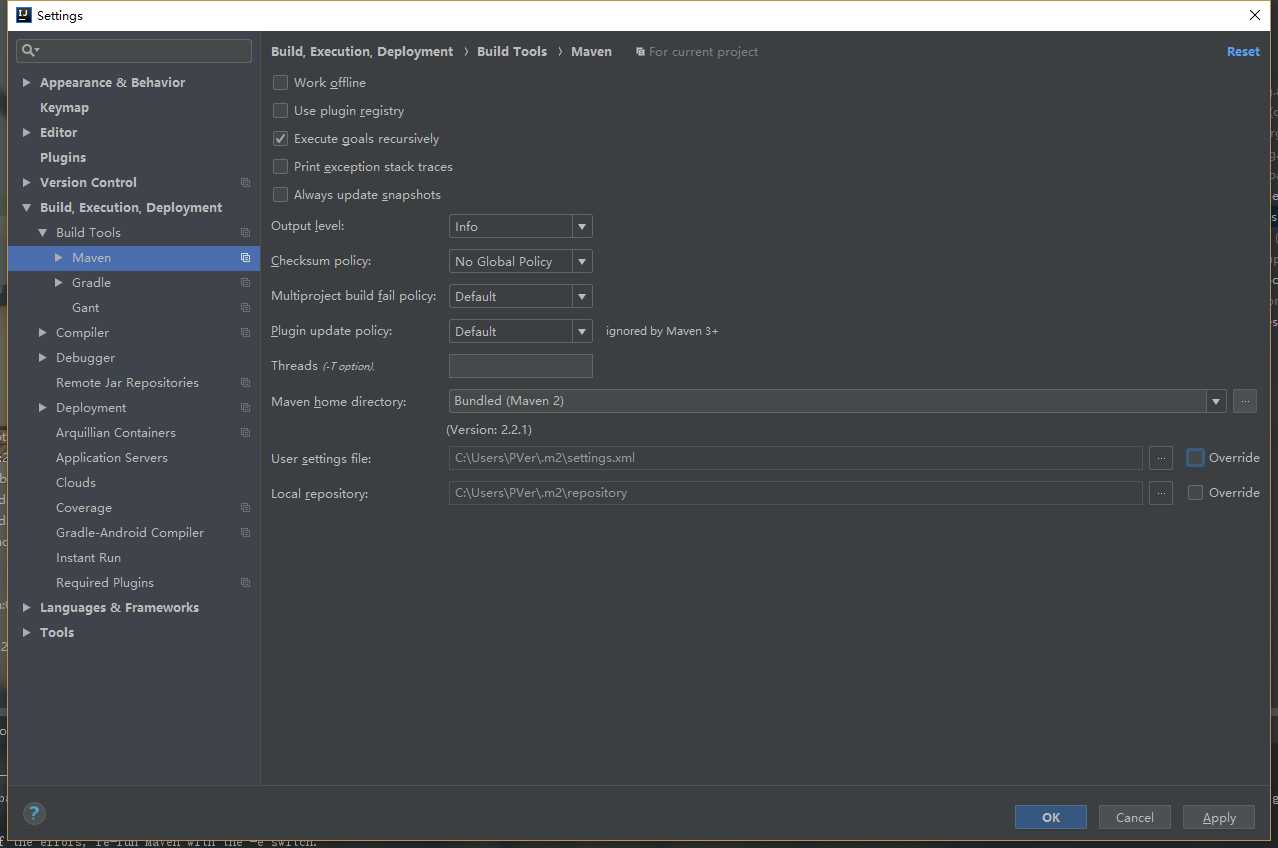
Task: Expand the Editor settings node
Action: click(27, 132)
